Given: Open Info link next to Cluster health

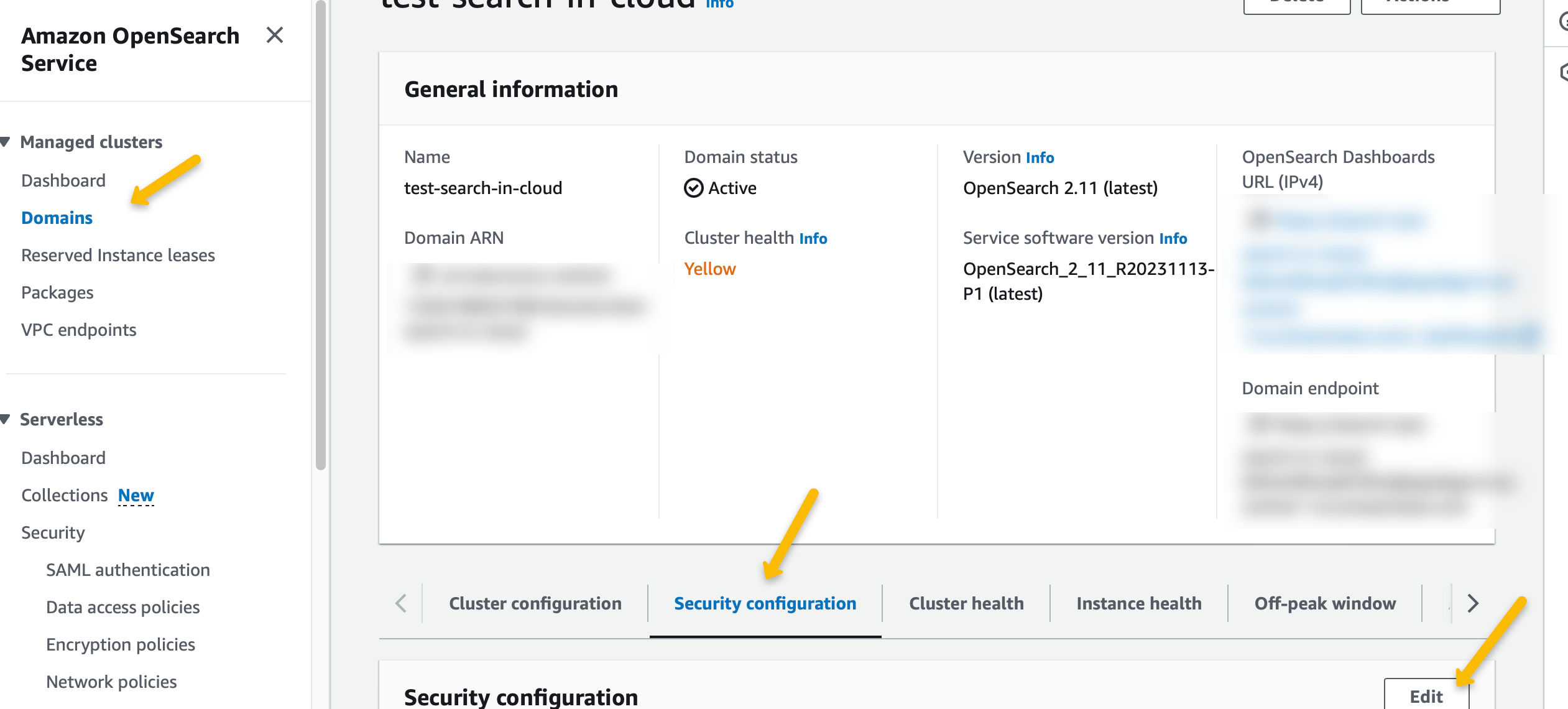Looking at the screenshot, I should (x=813, y=238).
